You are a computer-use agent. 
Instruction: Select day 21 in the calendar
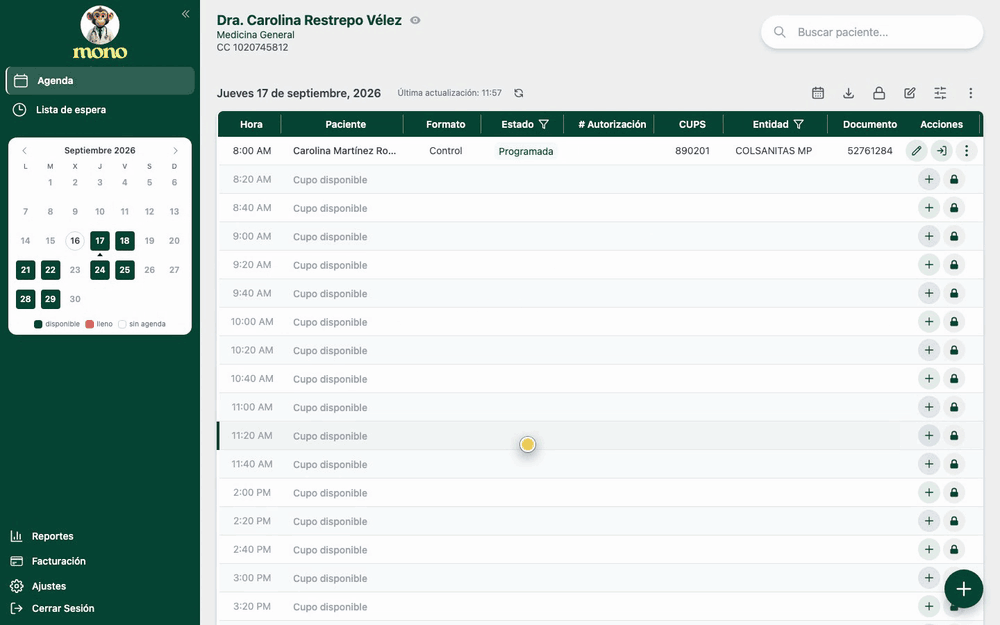[26, 270]
